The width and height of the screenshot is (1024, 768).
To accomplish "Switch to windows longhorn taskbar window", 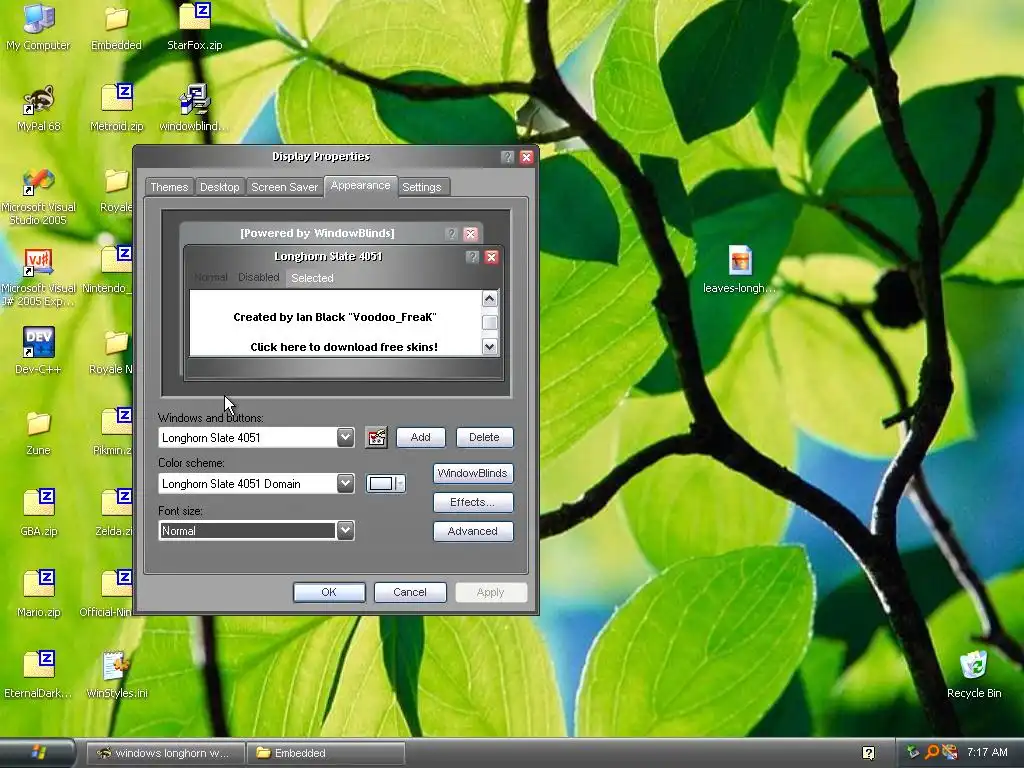I will coord(166,753).
